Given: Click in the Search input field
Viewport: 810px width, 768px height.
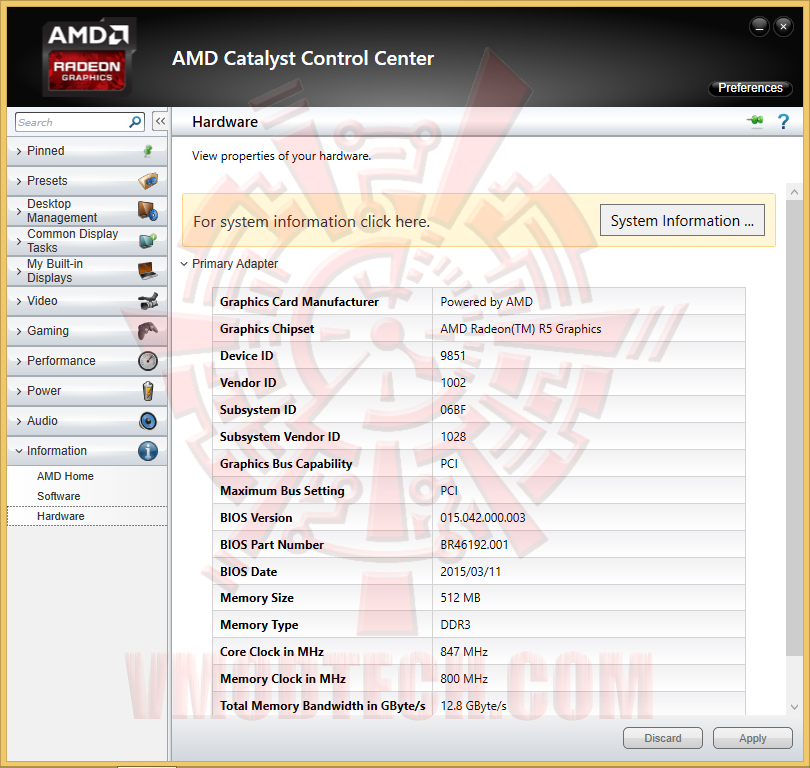Looking at the screenshot, I should point(72,122).
